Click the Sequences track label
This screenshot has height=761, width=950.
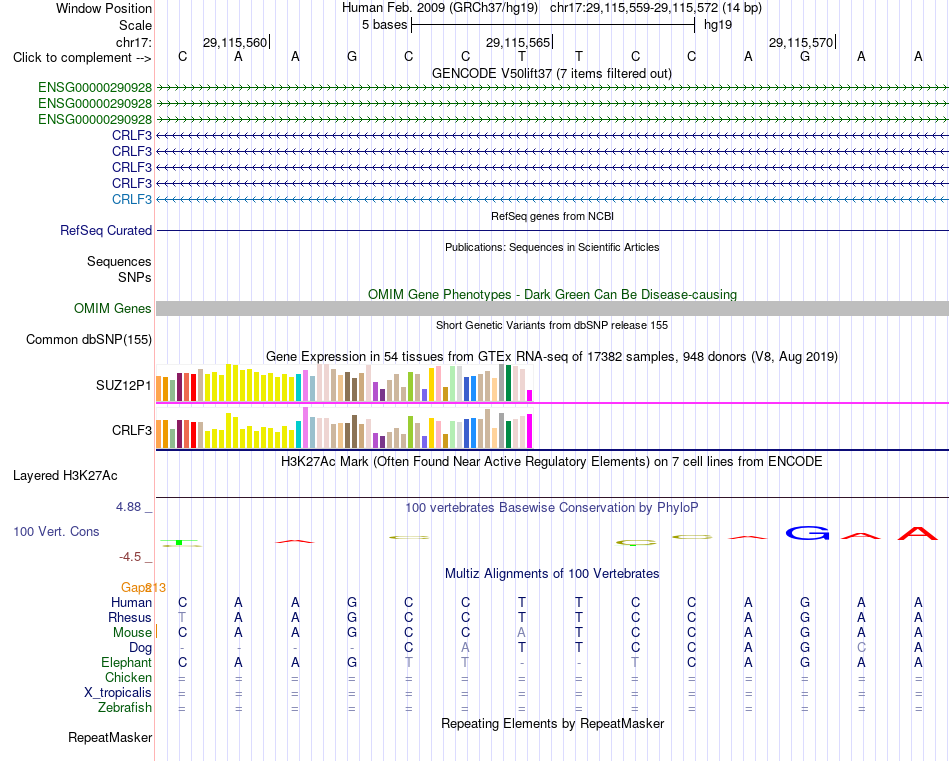[119, 261]
